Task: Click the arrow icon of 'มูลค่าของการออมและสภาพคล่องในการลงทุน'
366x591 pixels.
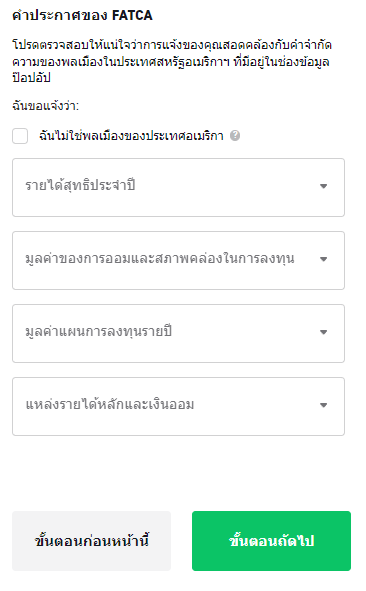Action: tap(323, 259)
